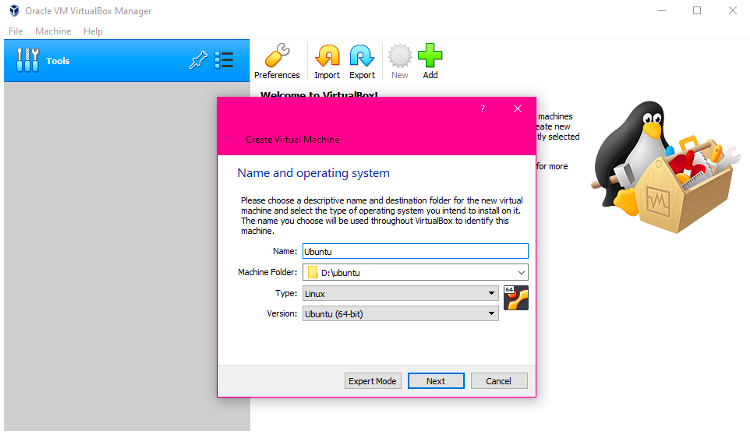Click the dialog help question mark
This screenshot has width=750, height=443.
(483, 109)
